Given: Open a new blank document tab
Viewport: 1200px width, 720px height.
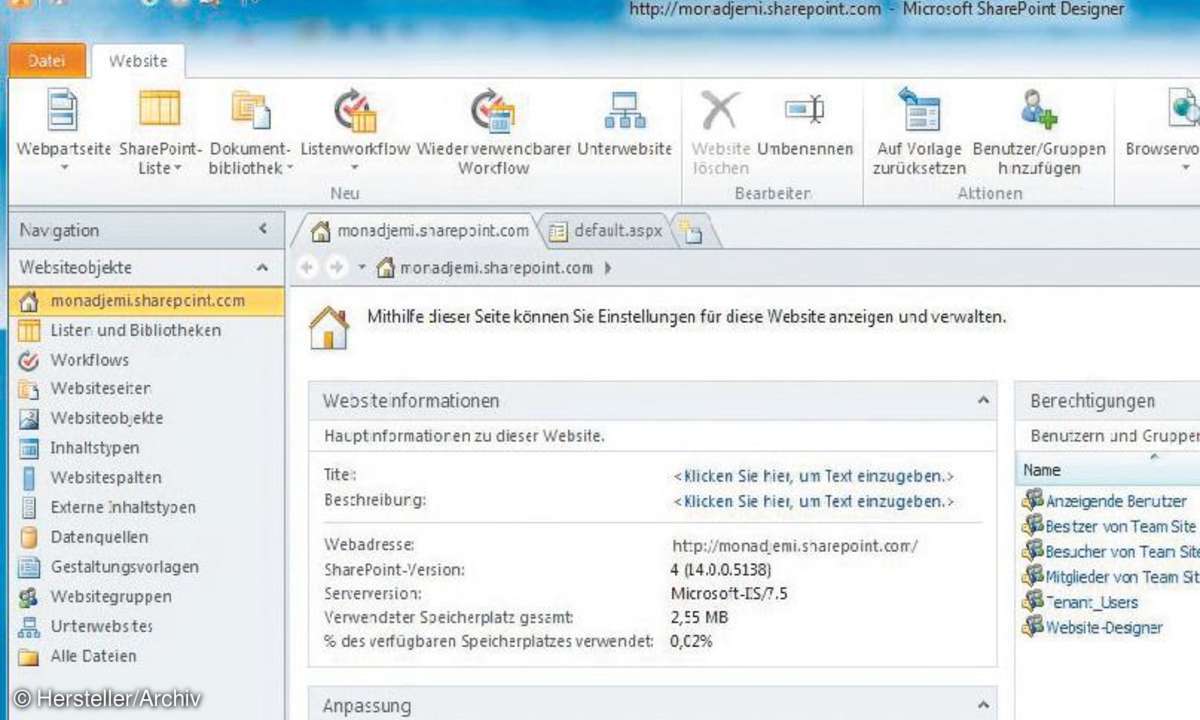Looking at the screenshot, I should coord(692,233).
